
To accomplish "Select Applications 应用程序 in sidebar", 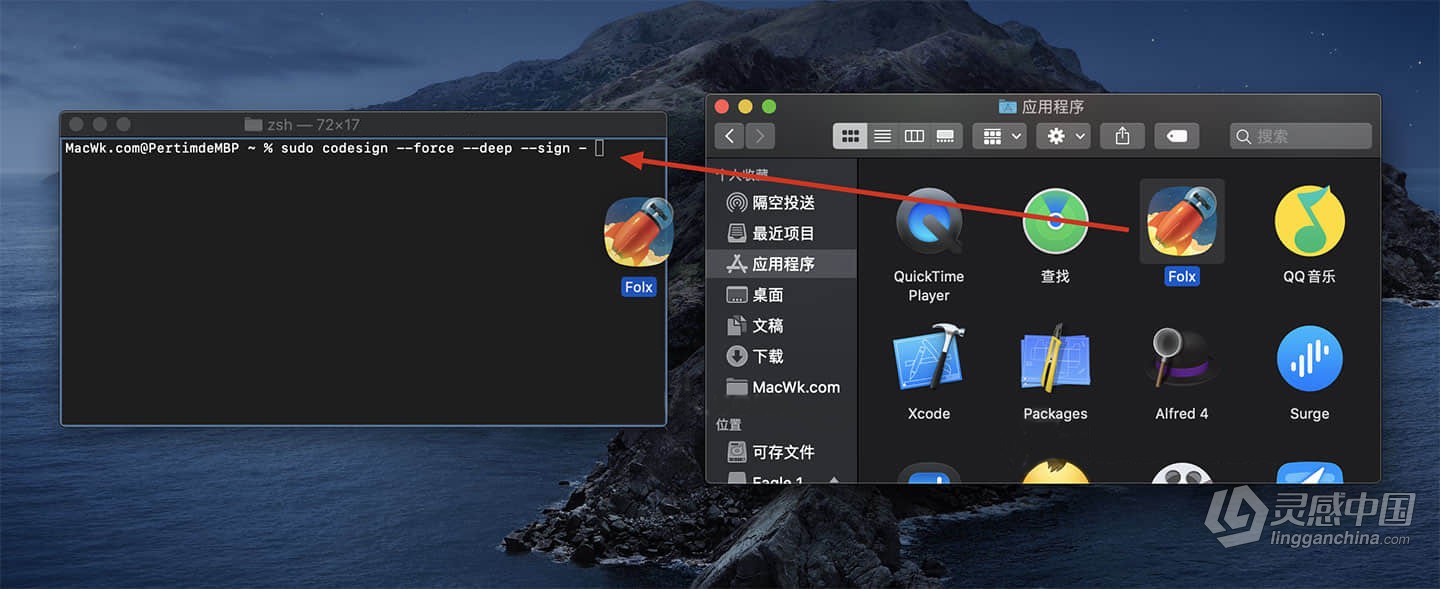I will (782, 264).
